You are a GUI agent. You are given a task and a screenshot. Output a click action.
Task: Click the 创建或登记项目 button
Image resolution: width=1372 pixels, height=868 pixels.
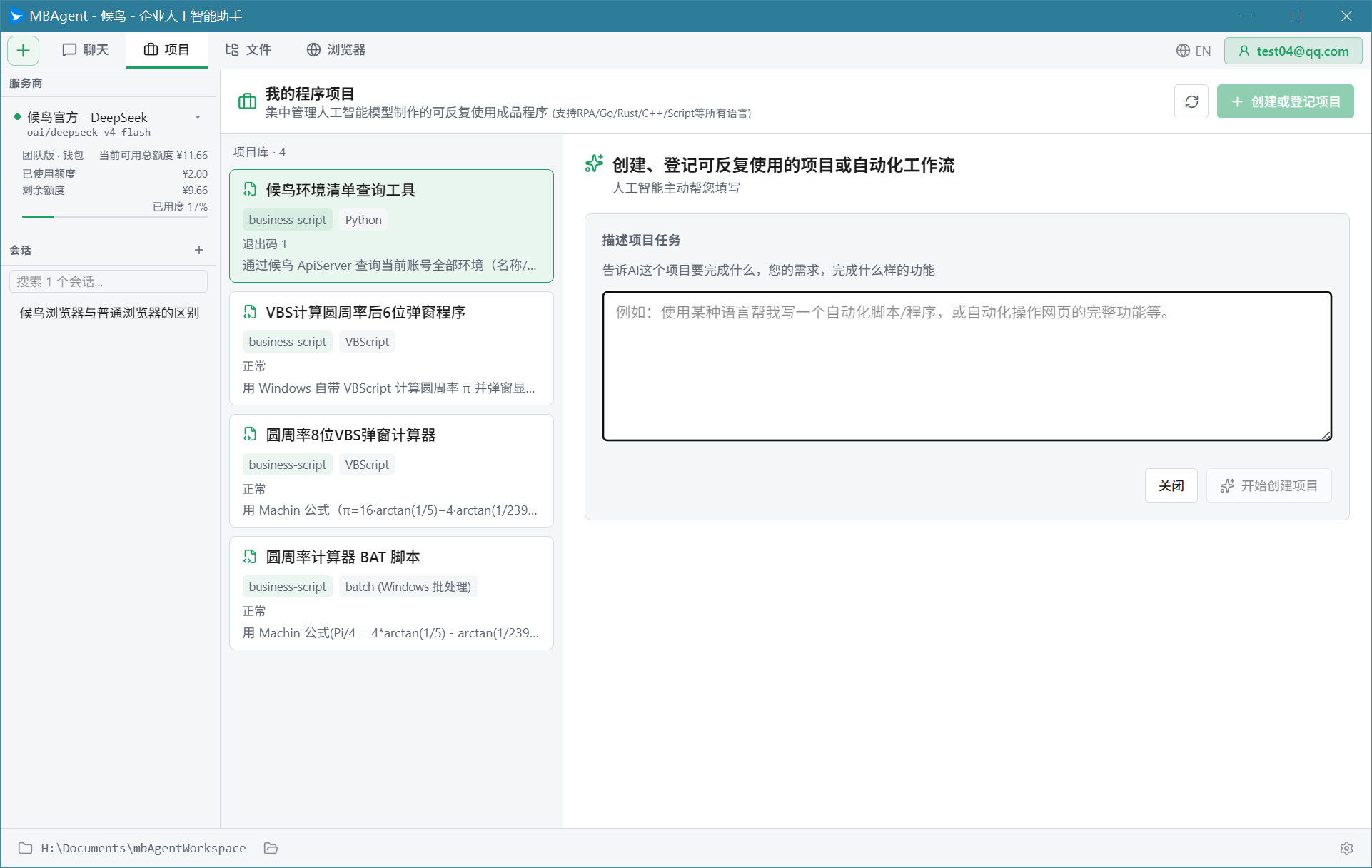(1285, 102)
